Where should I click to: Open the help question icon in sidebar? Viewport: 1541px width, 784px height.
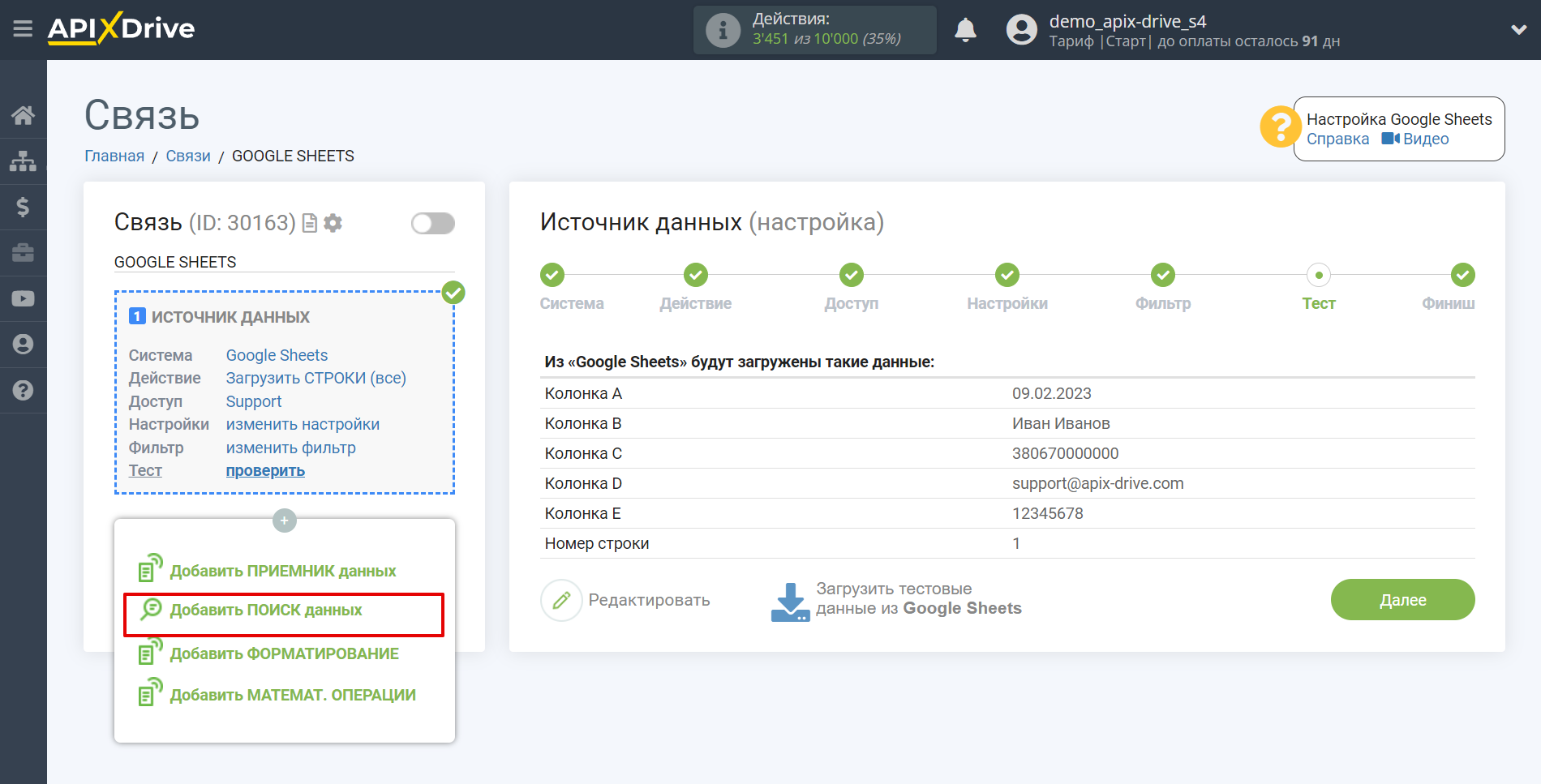coord(23,390)
